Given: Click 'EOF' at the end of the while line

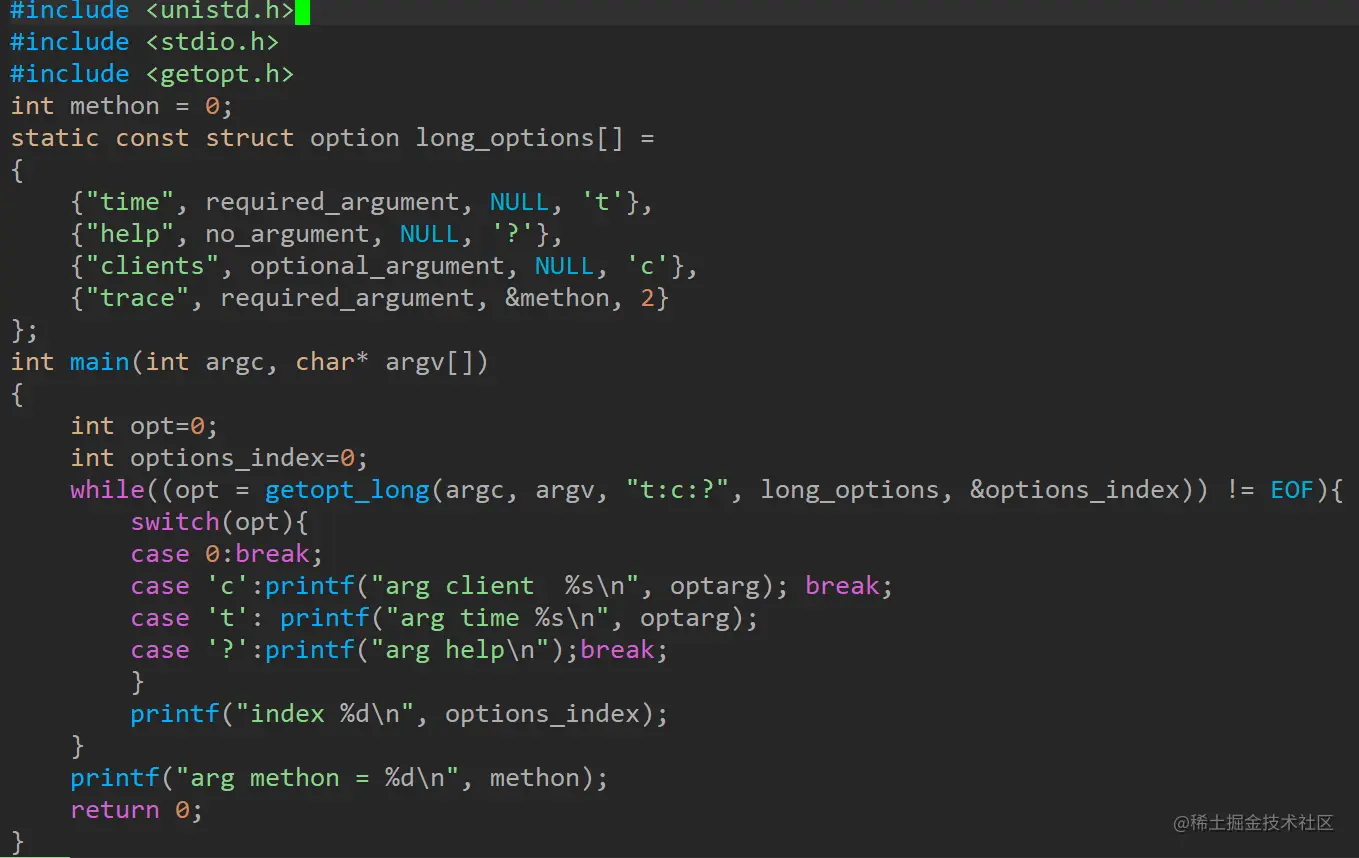Looking at the screenshot, I should click(x=1292, y=490).
